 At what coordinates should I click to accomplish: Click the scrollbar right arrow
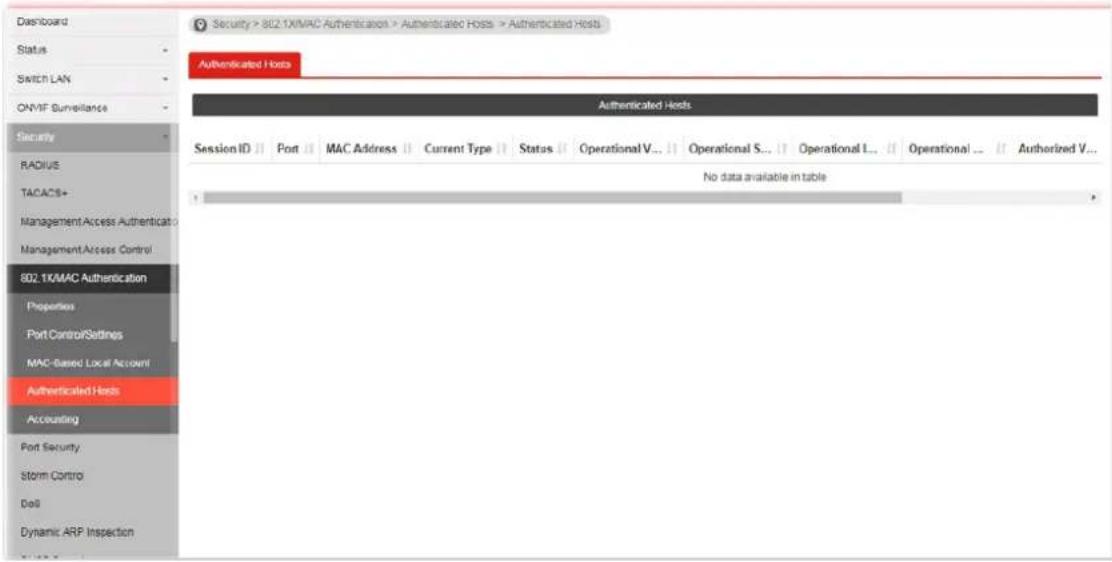(1094, 197)
